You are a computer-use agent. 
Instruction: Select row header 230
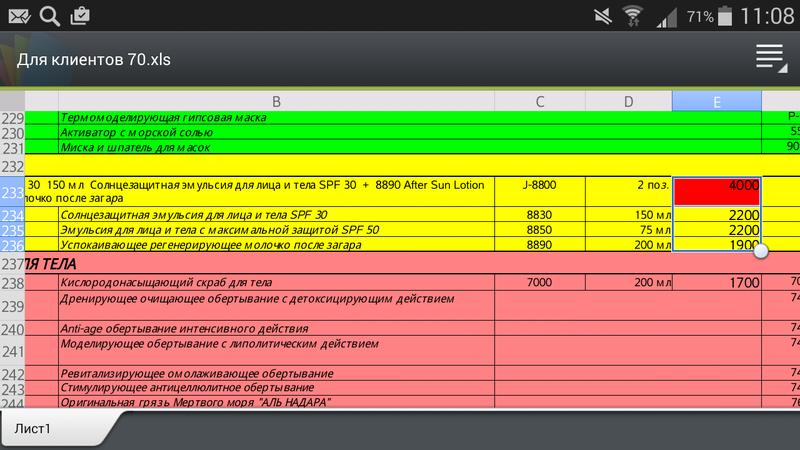[12, 133]
